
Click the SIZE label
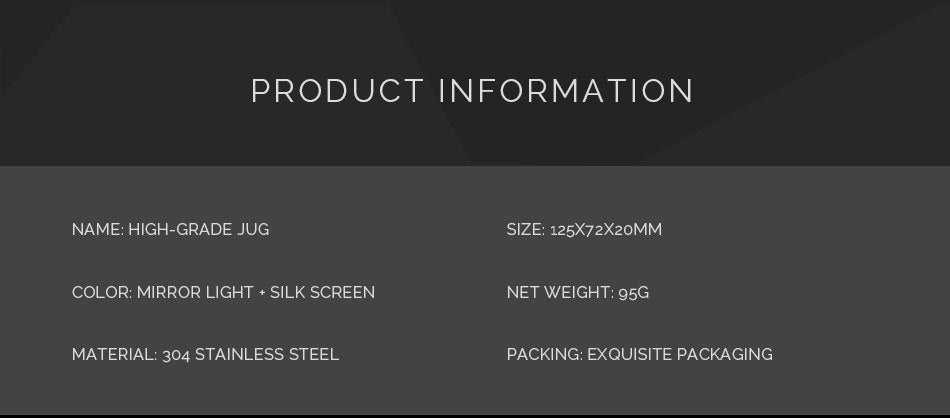click(525, 230)
